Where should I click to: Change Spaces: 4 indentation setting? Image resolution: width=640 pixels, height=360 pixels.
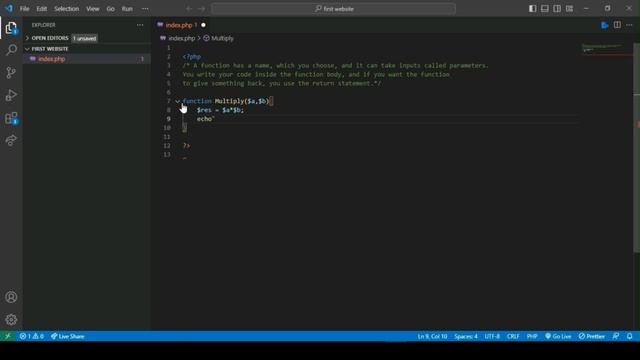pyautogui.click(x=466, y=336)
